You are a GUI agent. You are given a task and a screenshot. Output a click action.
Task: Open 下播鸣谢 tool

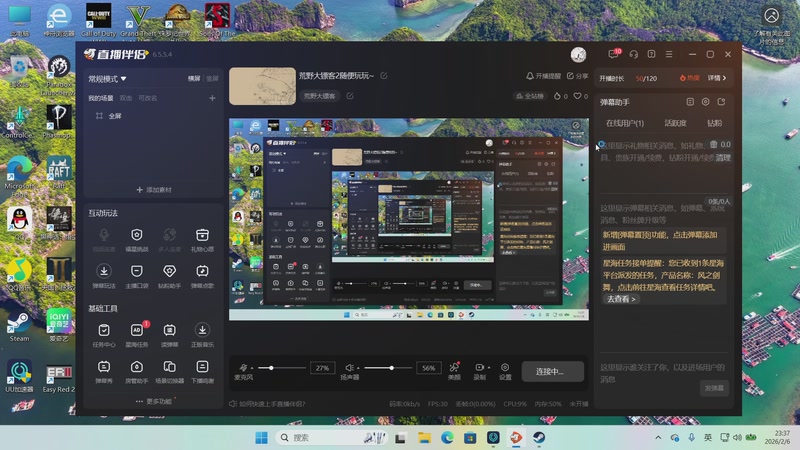(202, 372)
